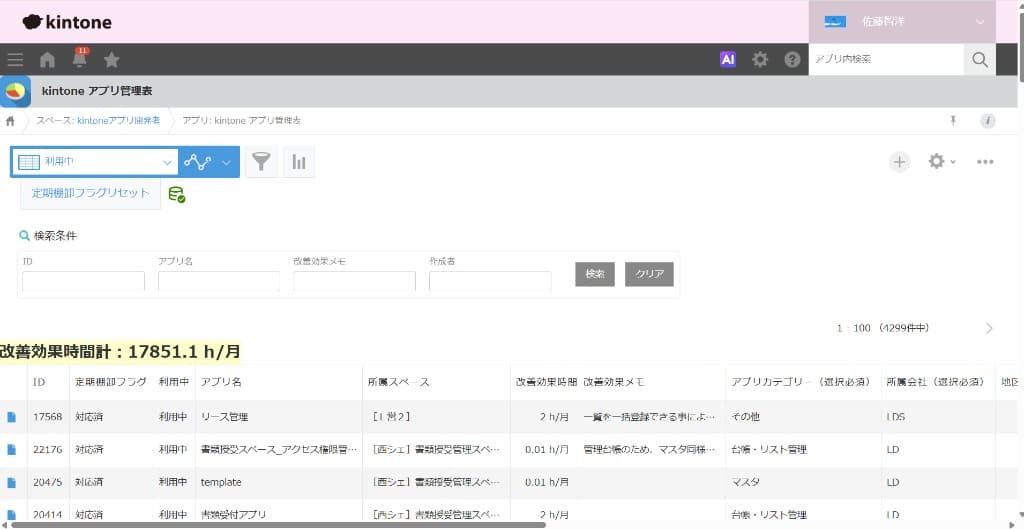Open the help question mark icon
Image resolution: width=1024 pixels, height=529 pixels.
tap(792, 59)
